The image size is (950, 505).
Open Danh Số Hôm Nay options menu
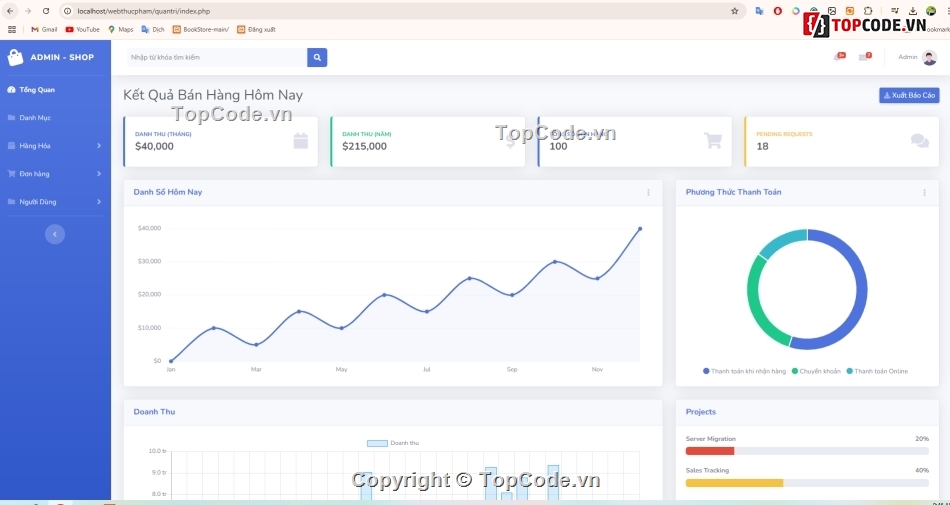pos(648,193)
